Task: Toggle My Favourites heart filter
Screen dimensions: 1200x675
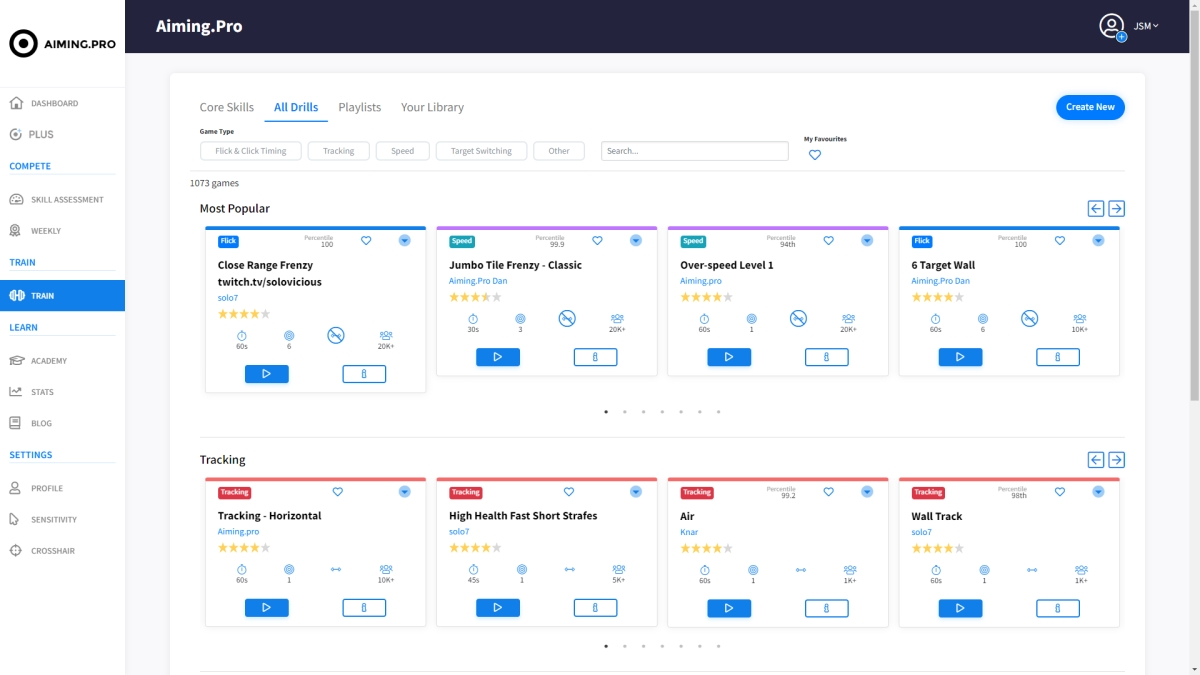Action: (815, 155)
